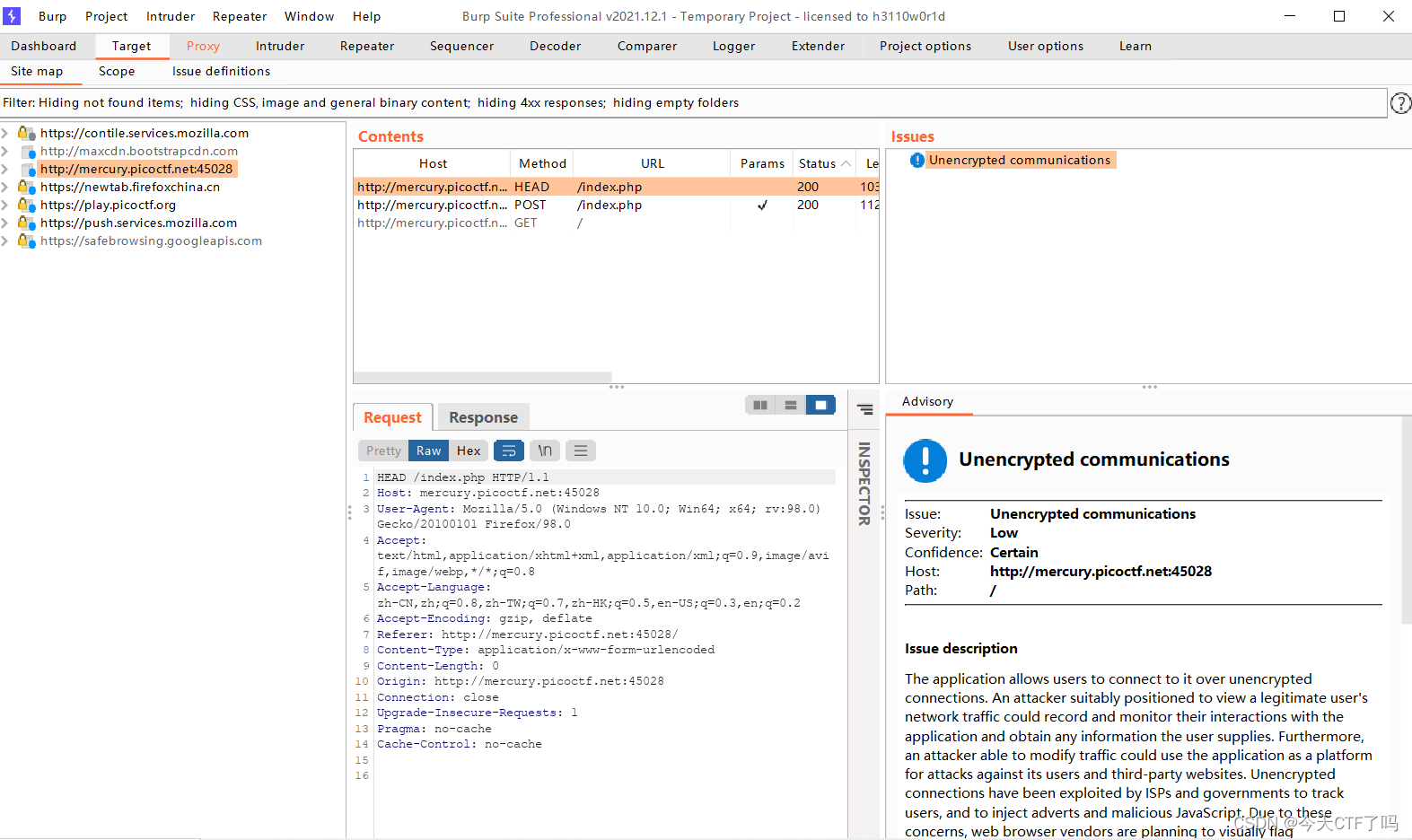Select the top-bottom layout icon
This screenshot has width=1412, height=840.
791,406
